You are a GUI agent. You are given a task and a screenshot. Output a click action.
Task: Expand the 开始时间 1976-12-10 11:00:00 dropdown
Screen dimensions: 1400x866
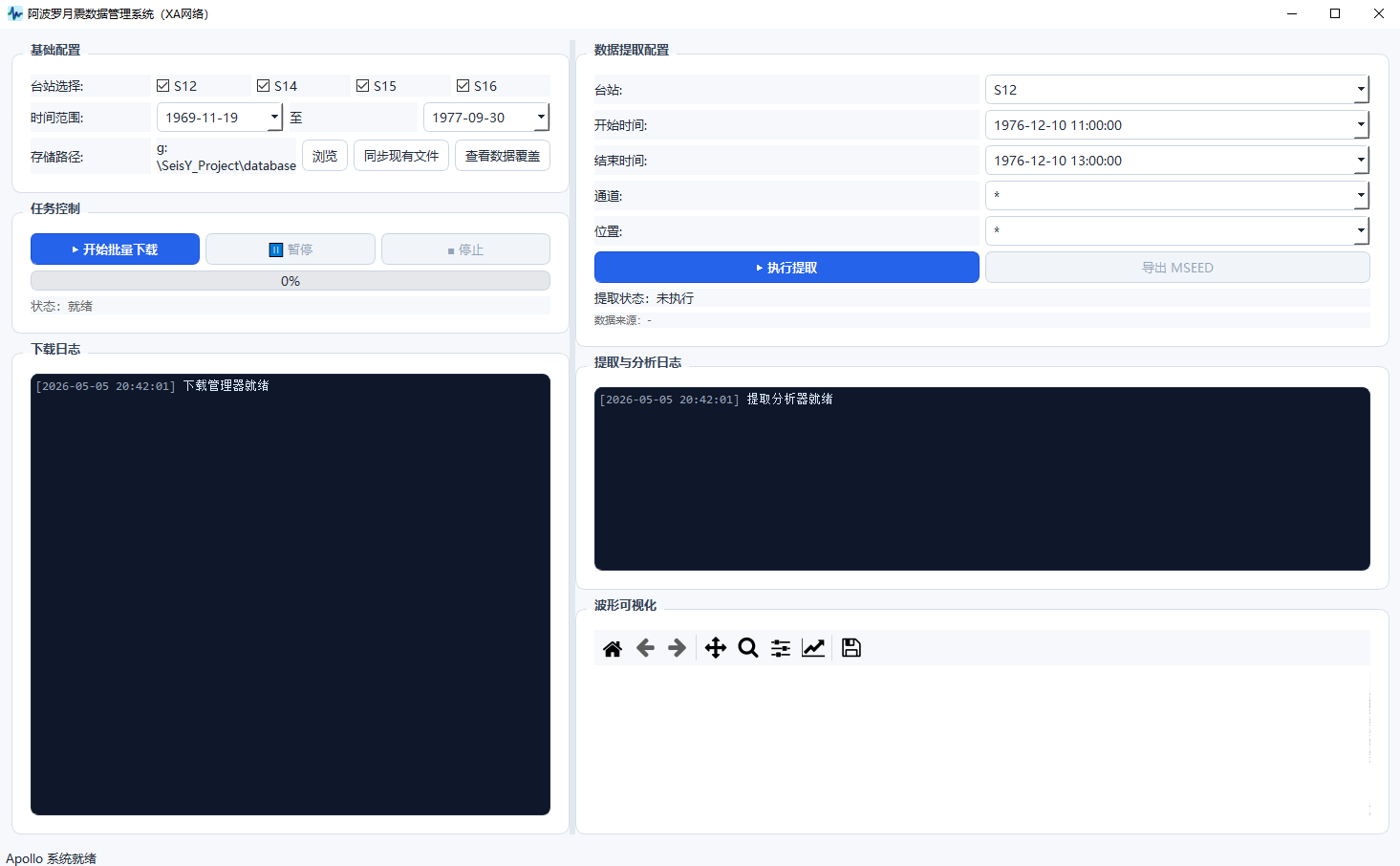point(1361,125)
